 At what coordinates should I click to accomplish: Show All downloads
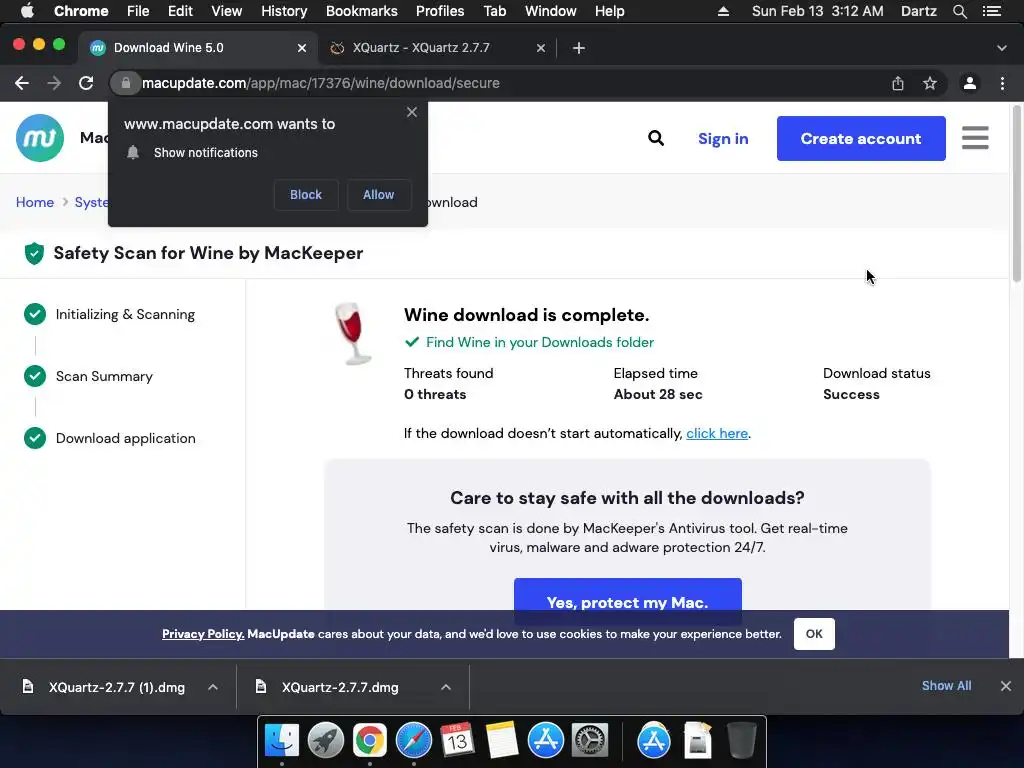pyautogui.click(x=946, y=686)
